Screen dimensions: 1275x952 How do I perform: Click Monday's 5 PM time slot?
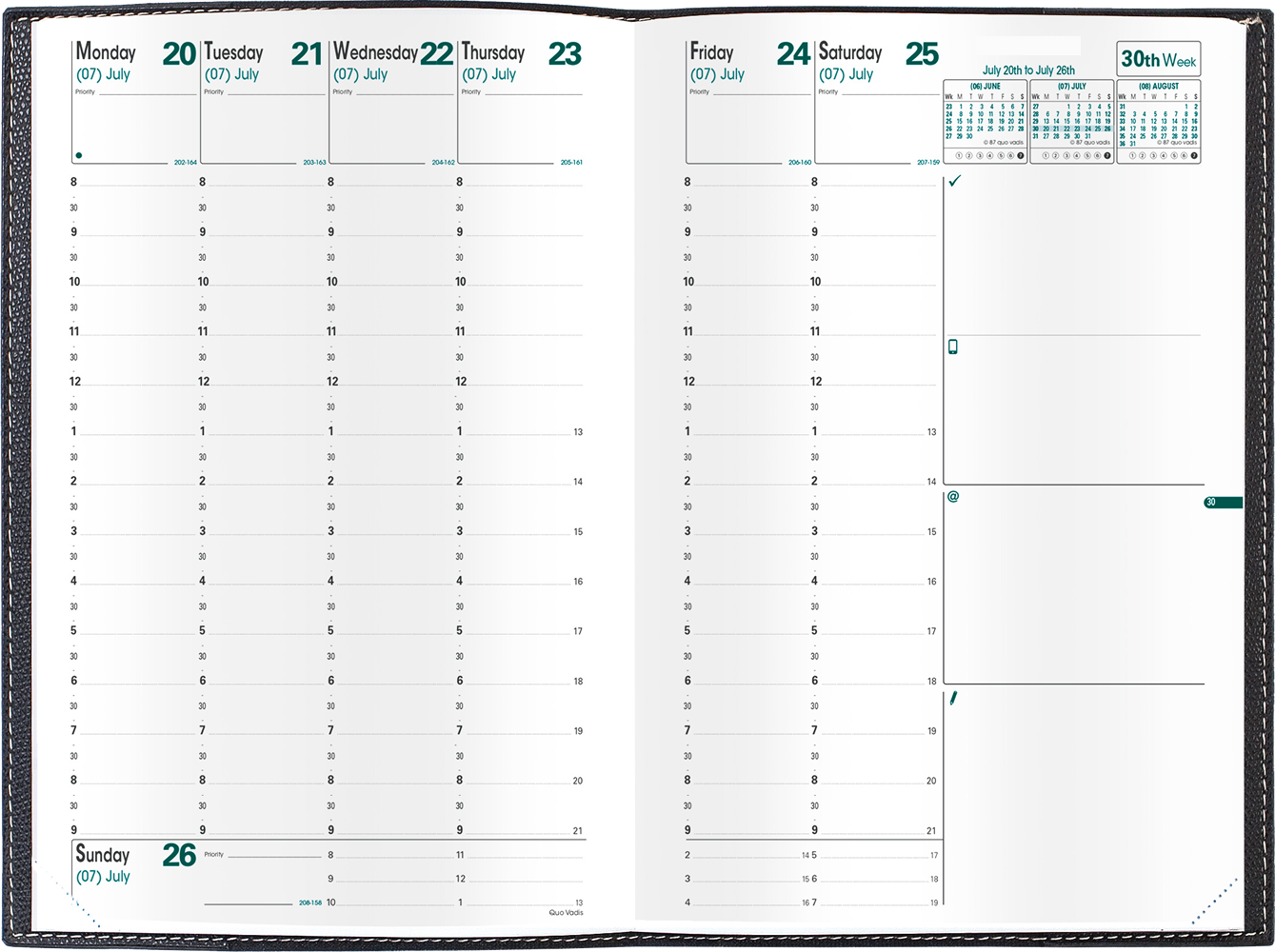coord(133,630)
